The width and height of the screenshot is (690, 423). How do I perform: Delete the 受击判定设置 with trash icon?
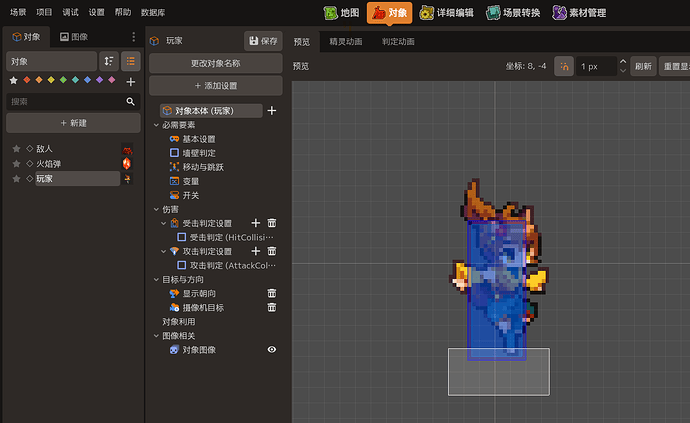tap(272, 223)
